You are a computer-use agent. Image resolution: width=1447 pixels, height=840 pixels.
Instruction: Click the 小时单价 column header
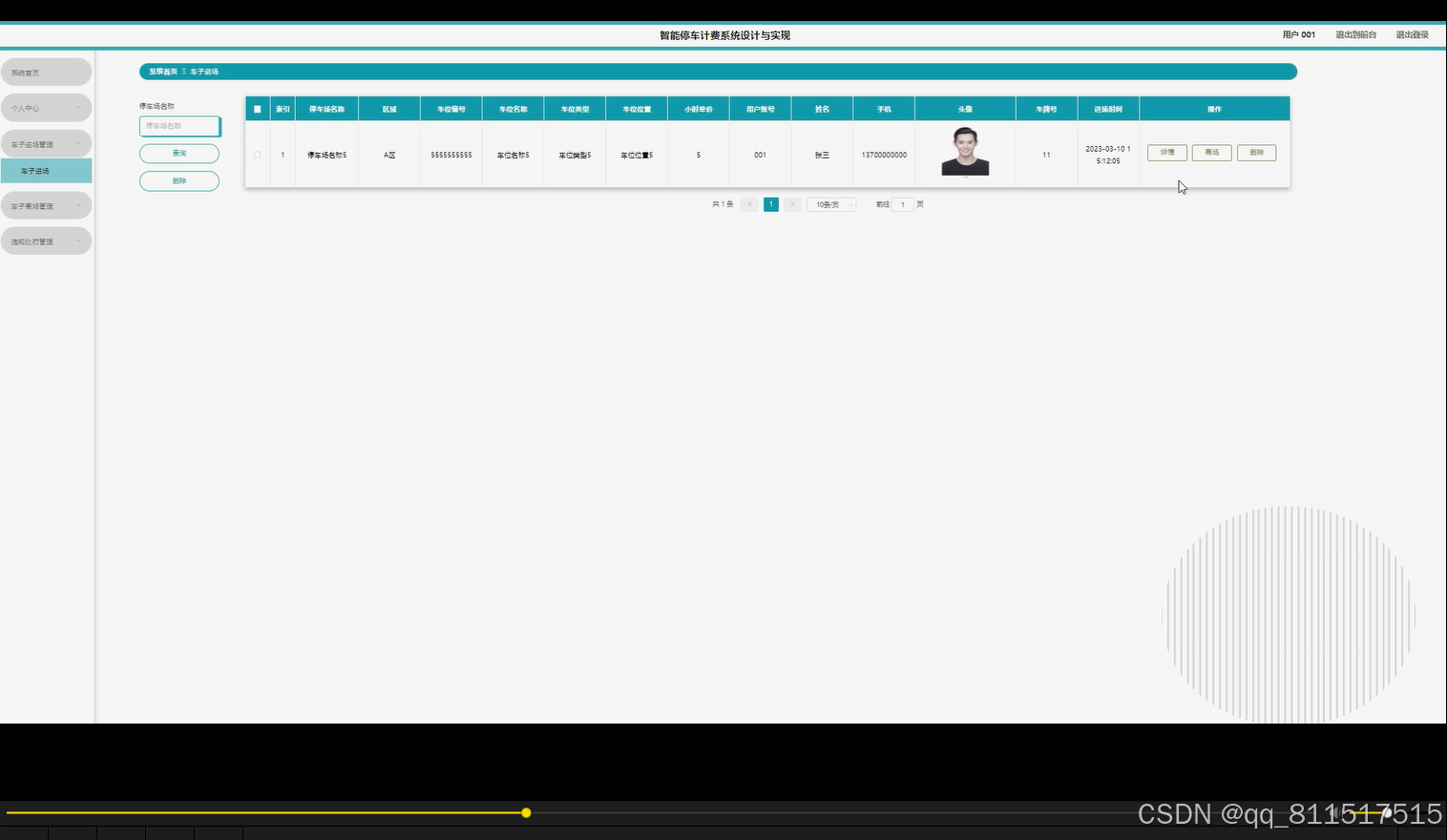(699, 109)
